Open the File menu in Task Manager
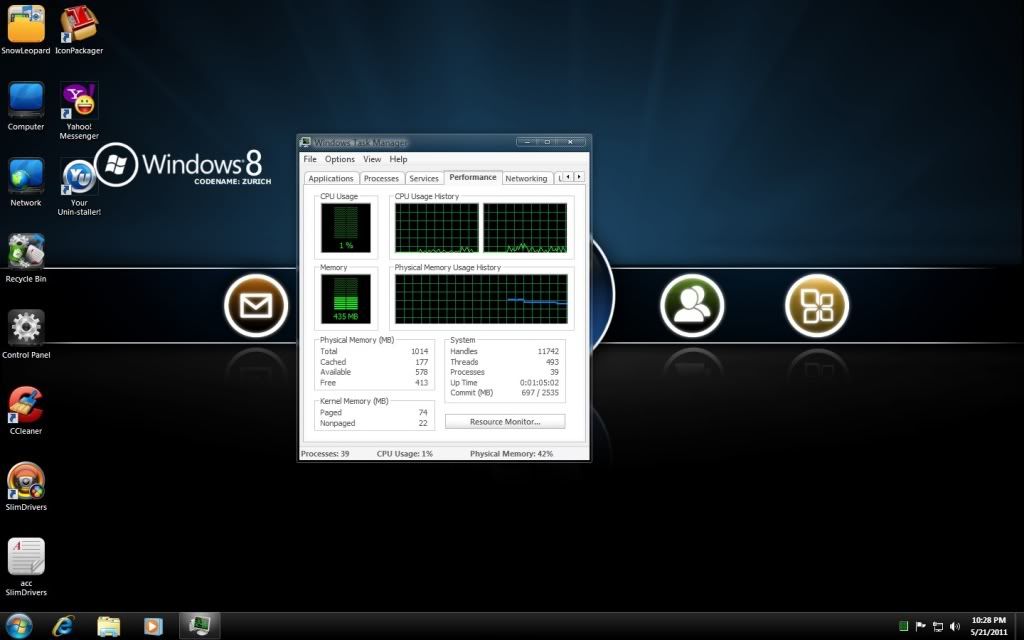 [310, 159]
